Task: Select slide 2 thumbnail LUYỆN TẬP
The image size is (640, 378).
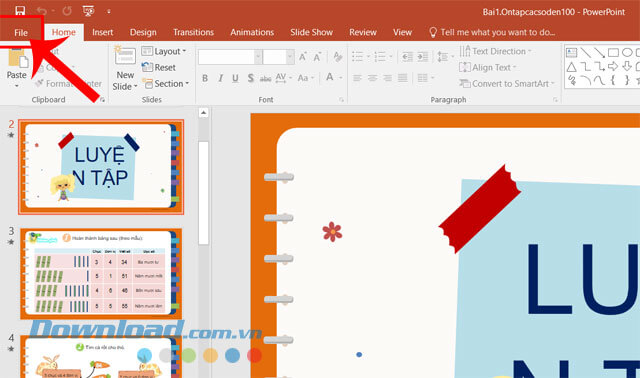Action: coord(101,167)
